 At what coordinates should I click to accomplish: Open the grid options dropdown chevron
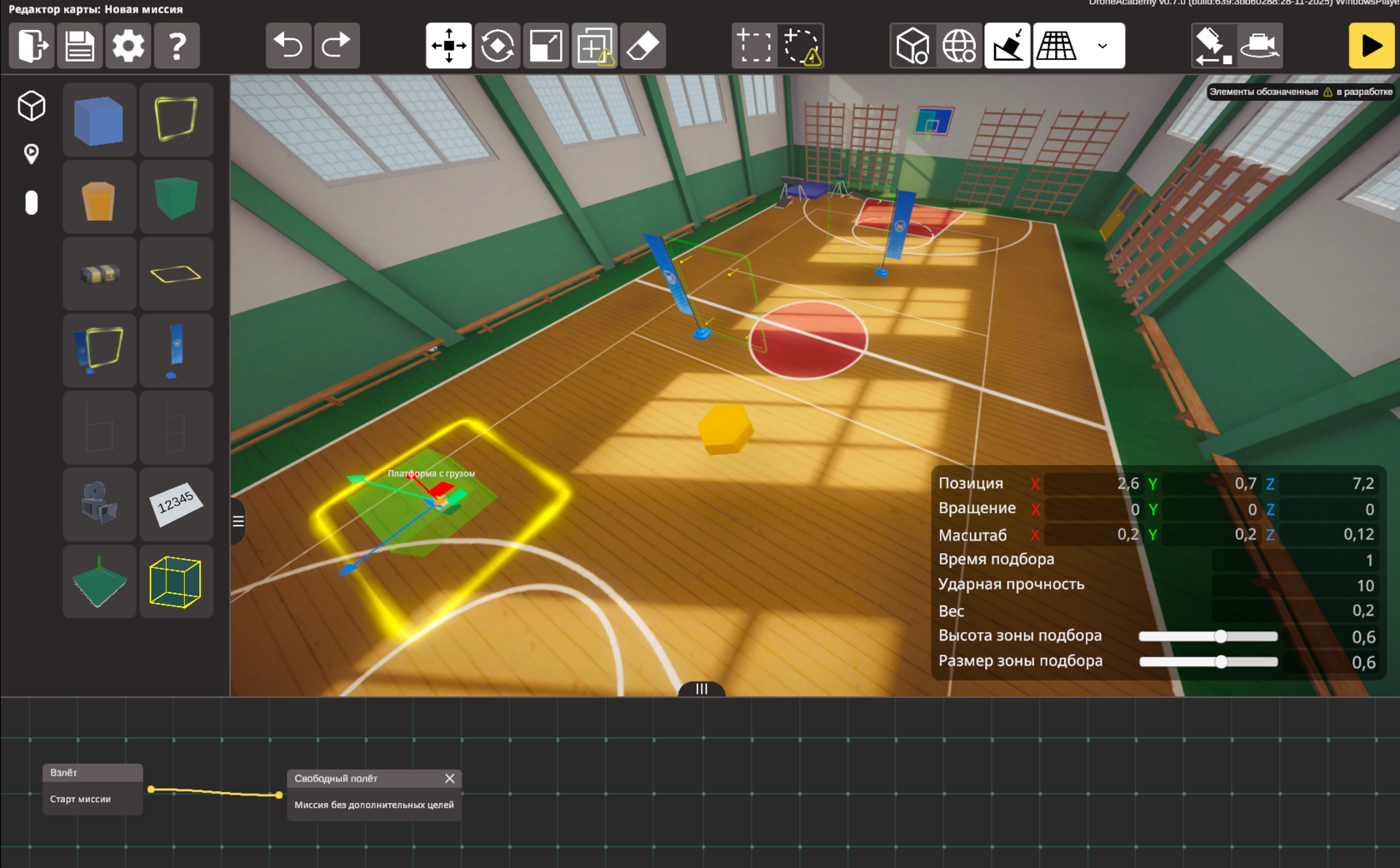pyautogui.click(x=1102, y=46)
